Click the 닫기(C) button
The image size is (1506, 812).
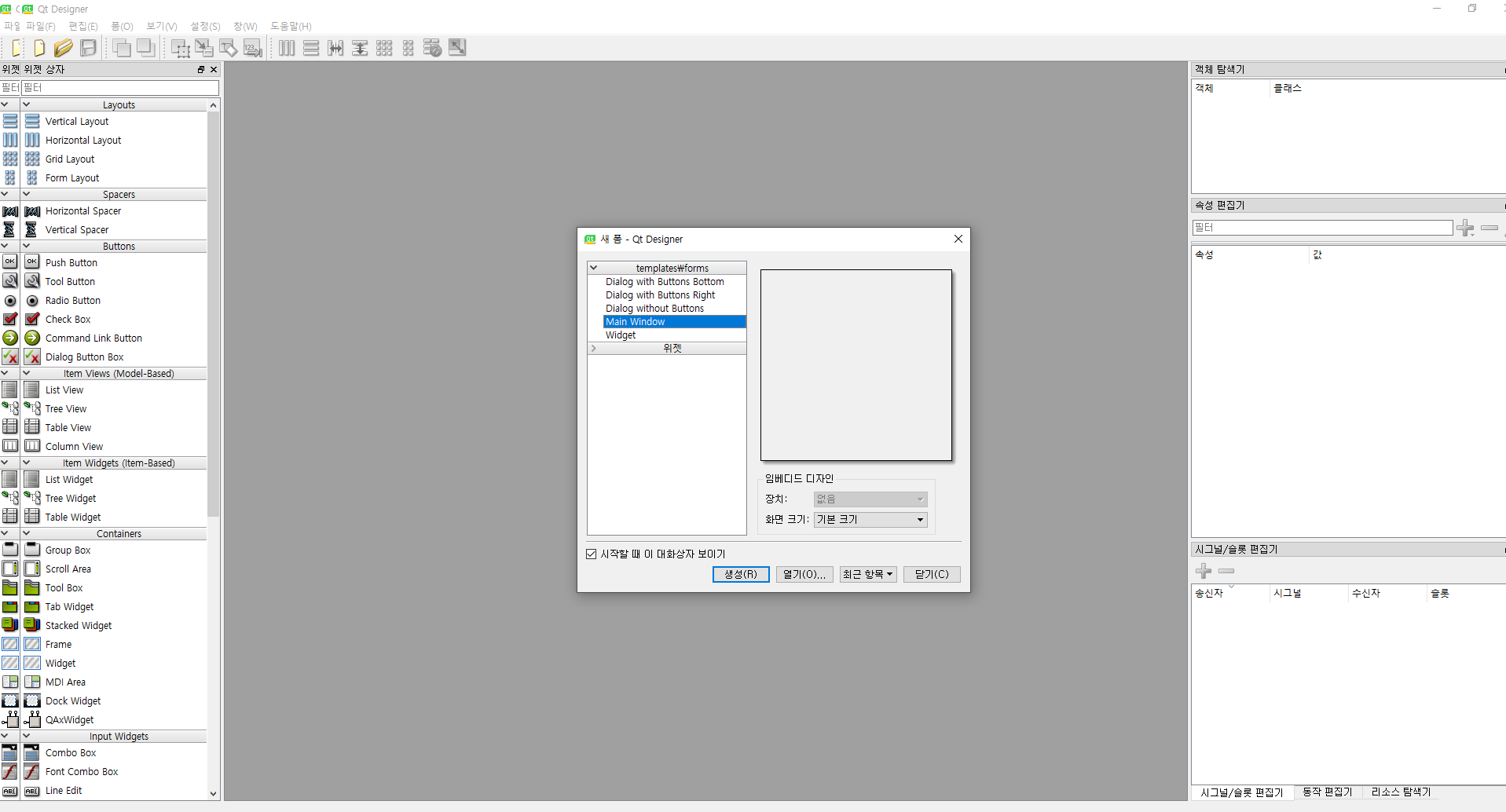tap(932, 574)
